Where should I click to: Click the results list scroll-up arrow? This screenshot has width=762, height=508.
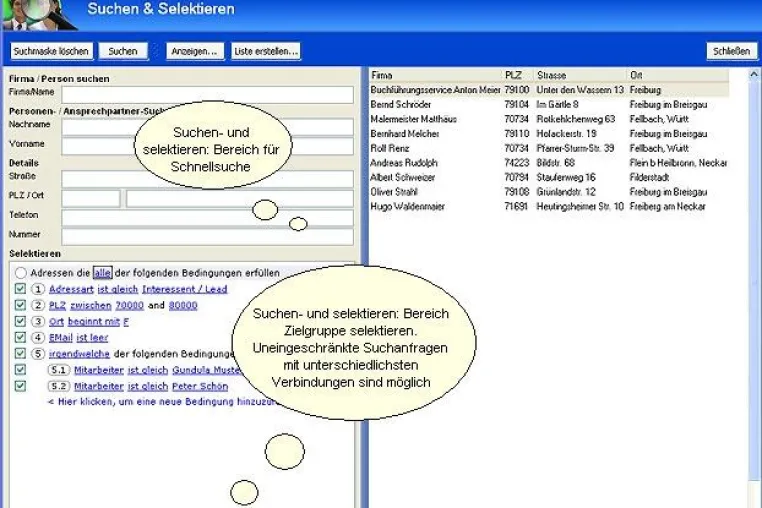pos(754,74)
